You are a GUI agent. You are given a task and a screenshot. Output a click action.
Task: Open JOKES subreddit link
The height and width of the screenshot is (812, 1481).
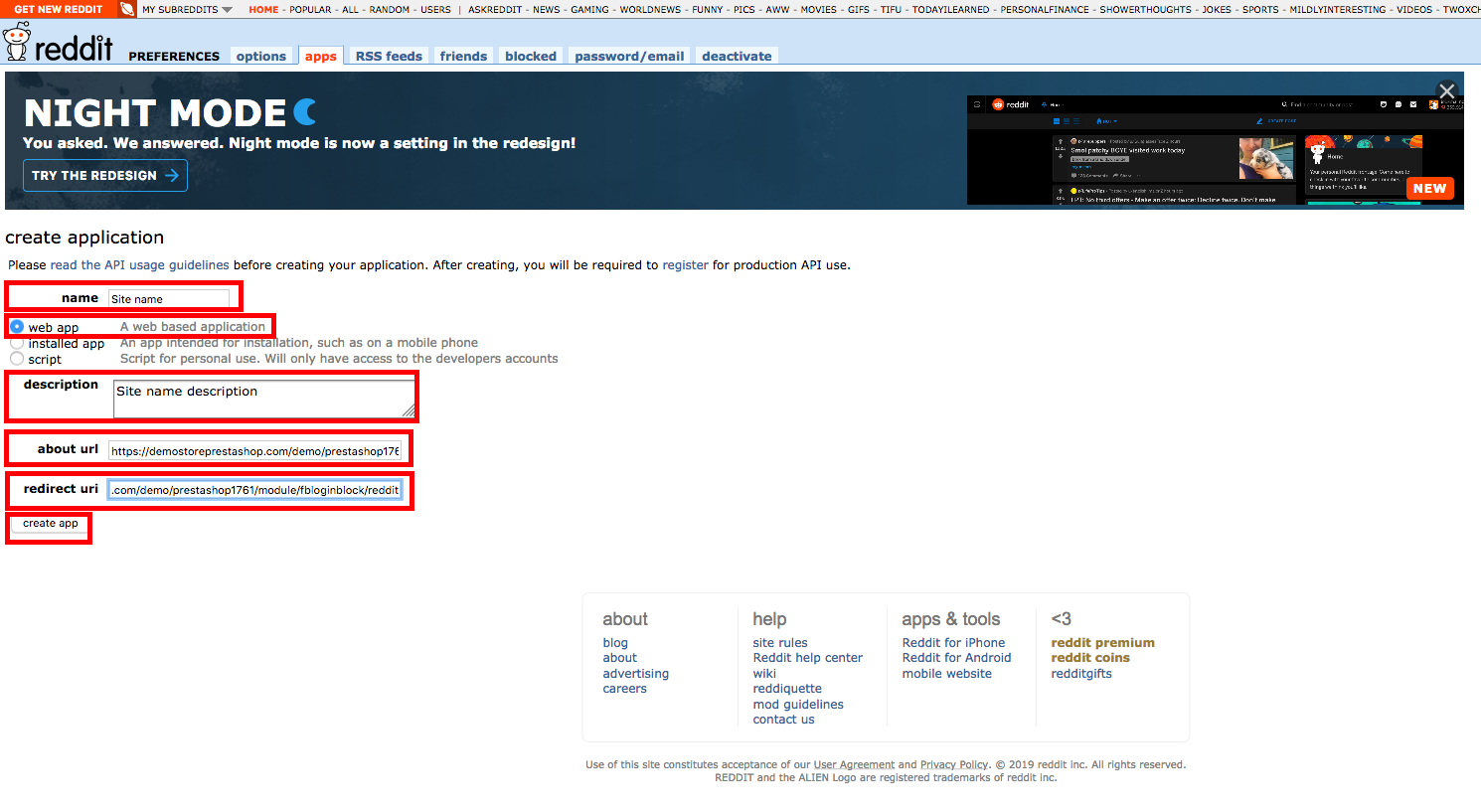tap(1217, 9)
